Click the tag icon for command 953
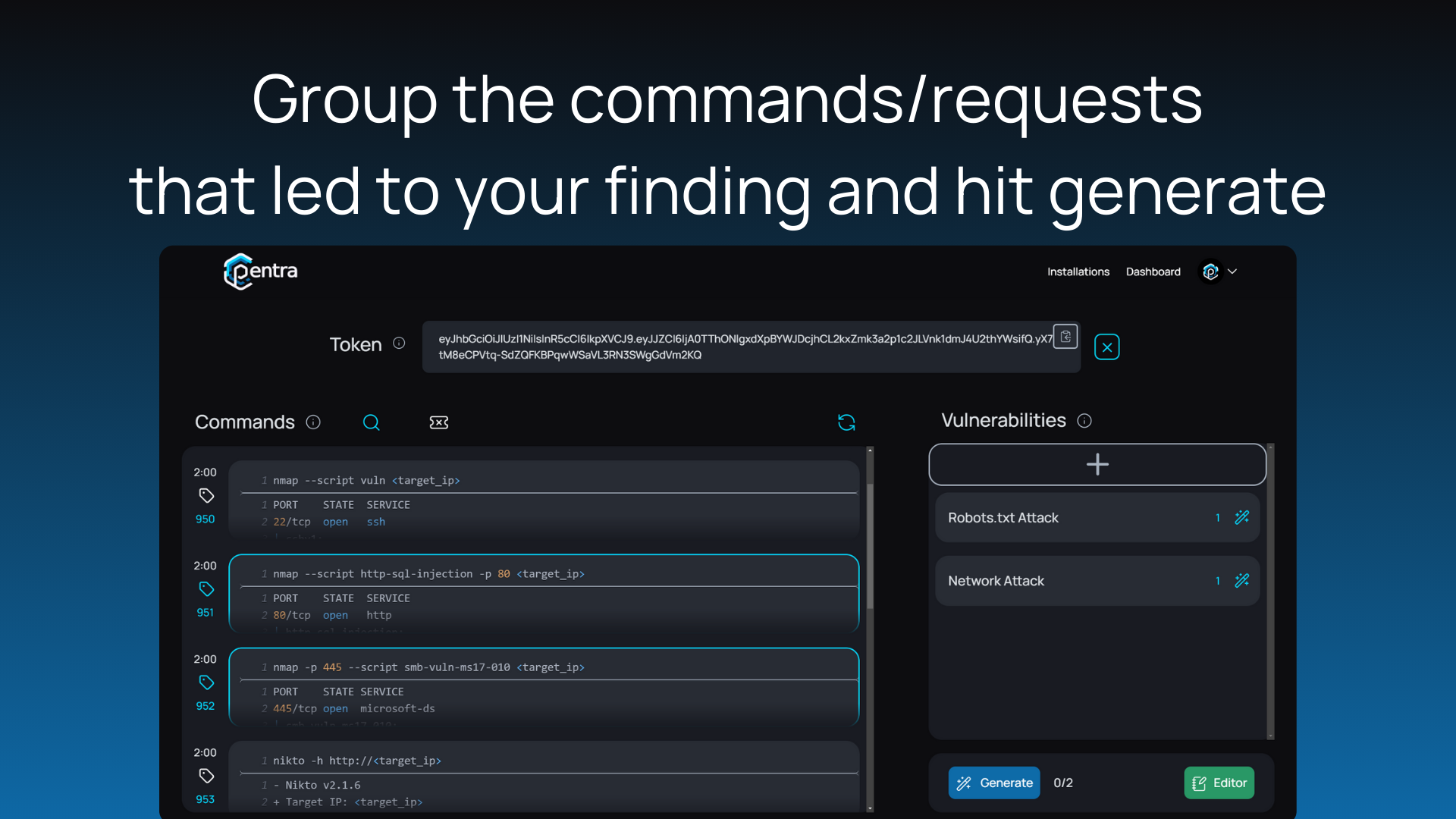Viewport: 1456px width, 819px height. point(206,776)
